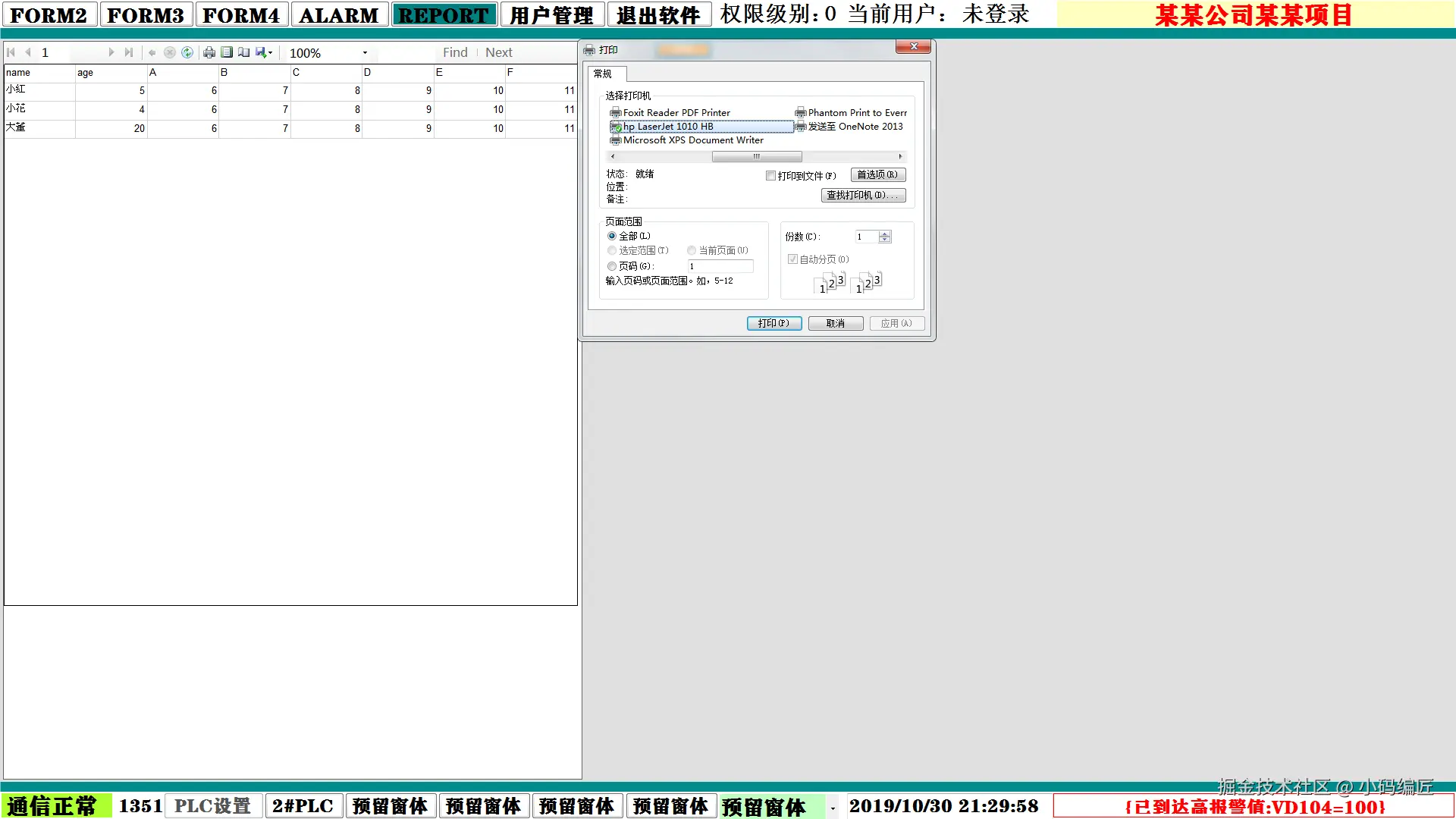1456x819 pixels.
Task: Select the 全部 page range radio
Action: [612, 236]
